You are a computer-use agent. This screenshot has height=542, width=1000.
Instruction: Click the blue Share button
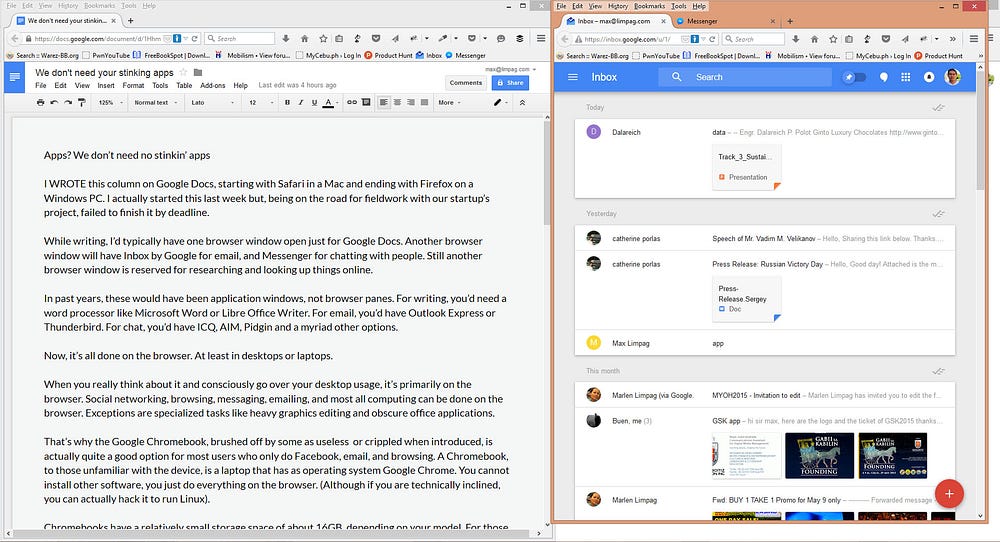[510, 83]
